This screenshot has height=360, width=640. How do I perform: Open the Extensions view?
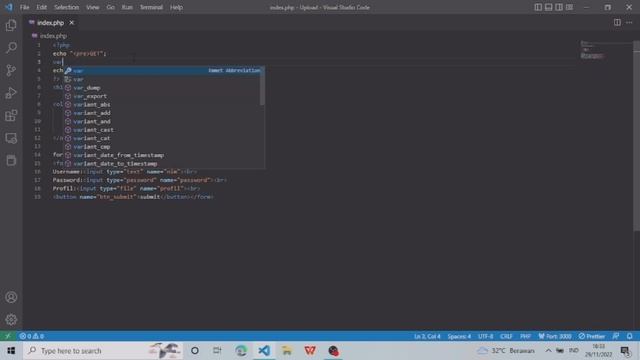coord(11,116)
